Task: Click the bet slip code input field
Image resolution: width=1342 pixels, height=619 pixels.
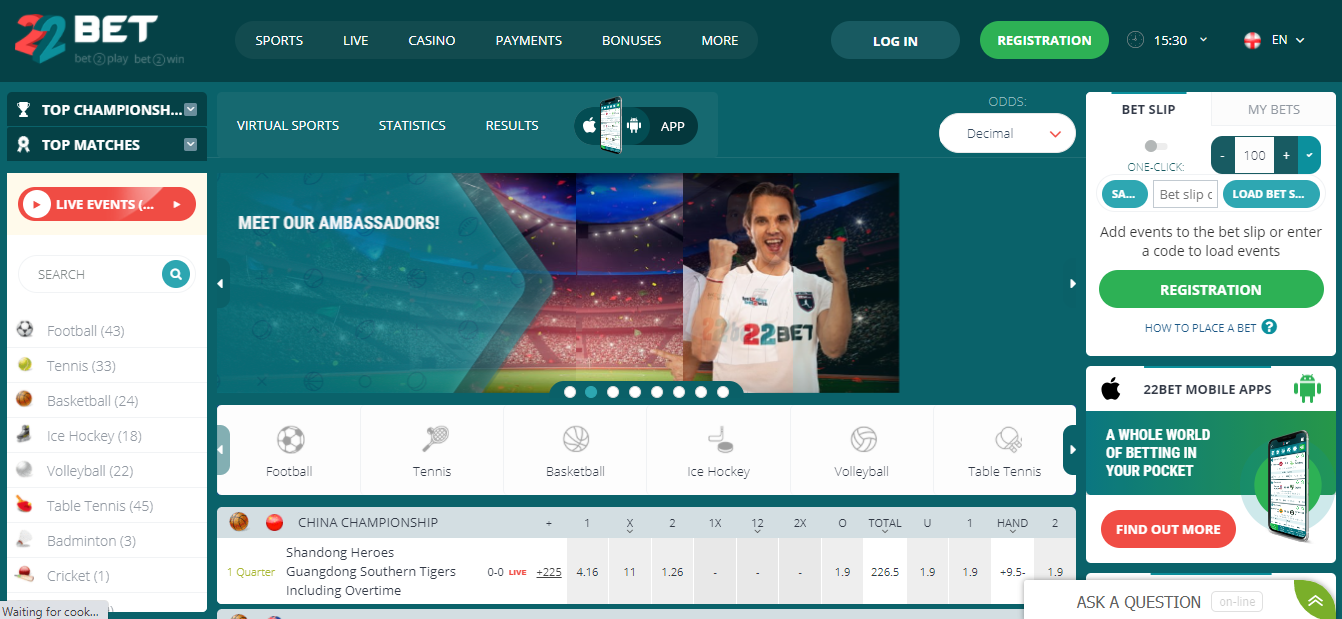Action: point(1185,194)
